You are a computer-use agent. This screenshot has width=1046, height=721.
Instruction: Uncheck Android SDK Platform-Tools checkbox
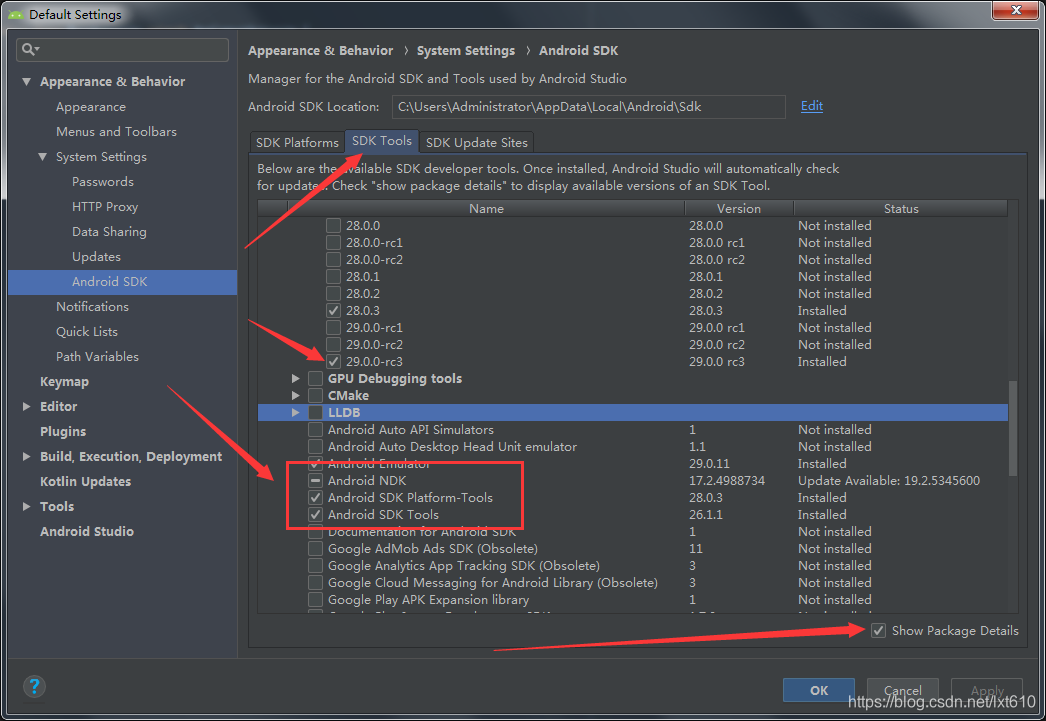(316, 498)
